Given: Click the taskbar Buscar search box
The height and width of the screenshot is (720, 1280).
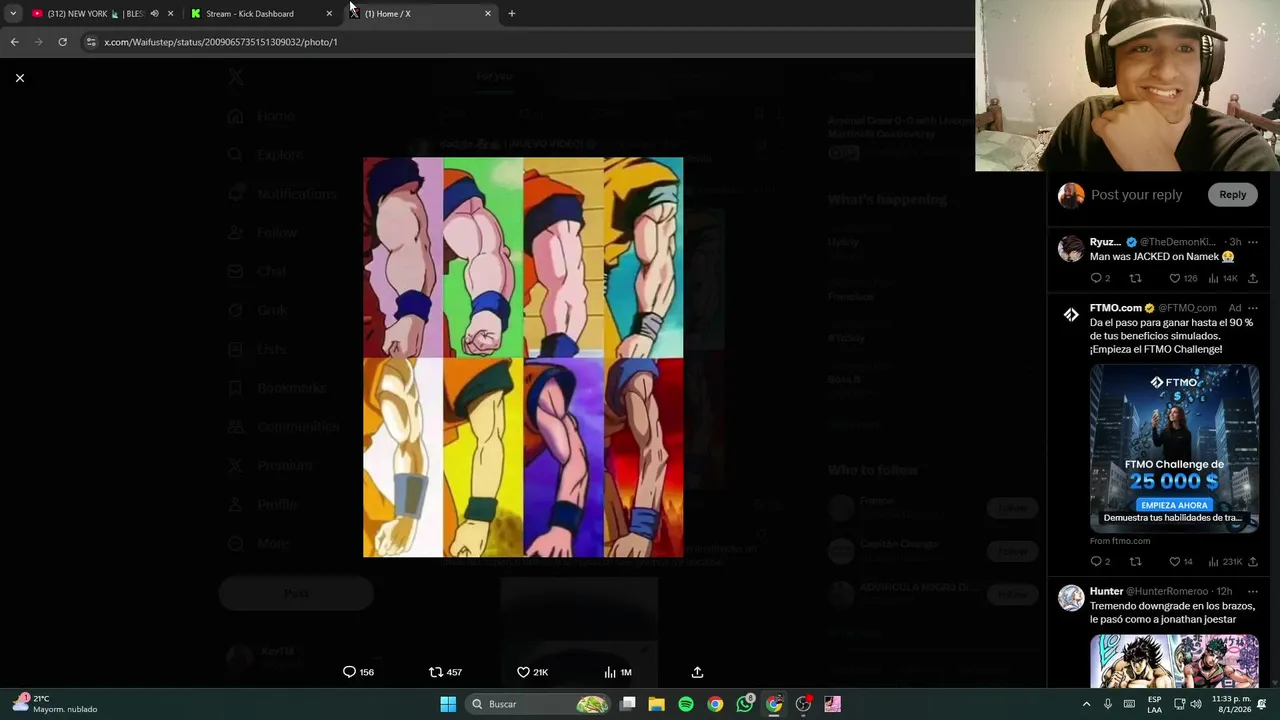Looking at the screenshot, I should pyautogui.click(x=540, y=704).
